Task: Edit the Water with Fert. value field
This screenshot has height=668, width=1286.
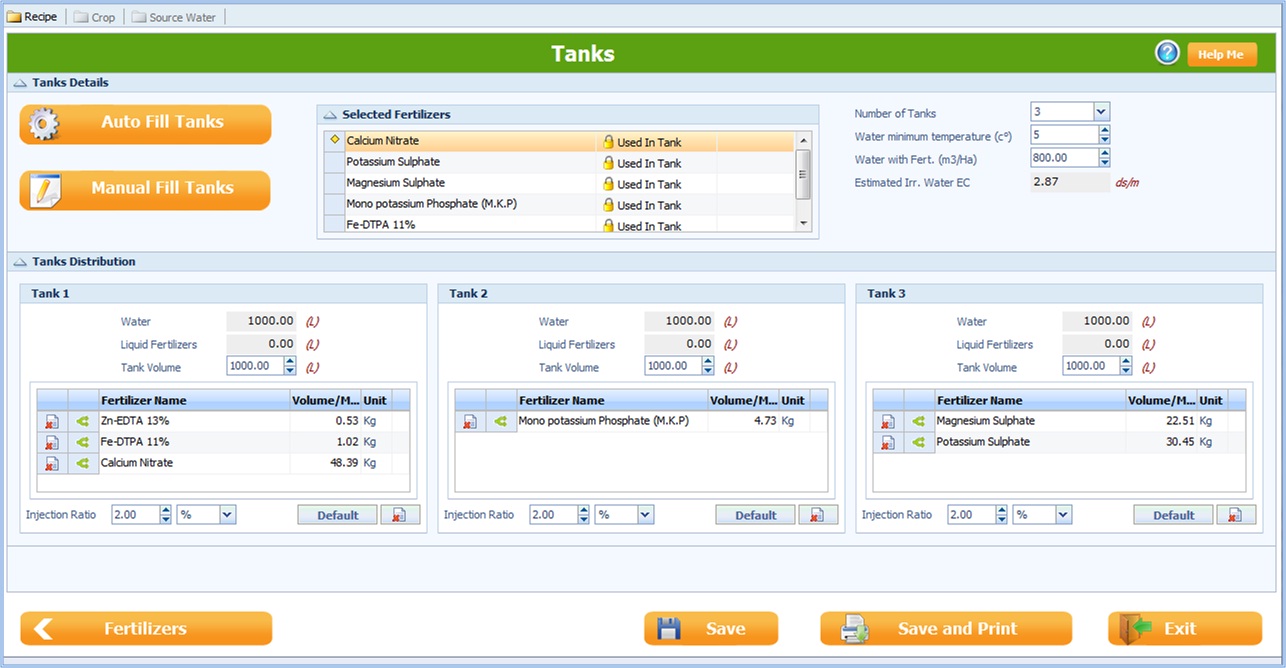Action: click(x=1063, y=158)
